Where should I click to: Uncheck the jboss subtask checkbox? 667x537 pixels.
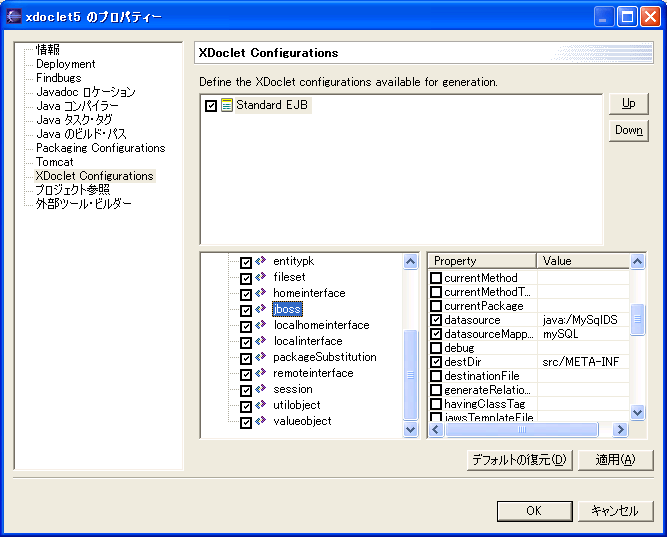246,310
